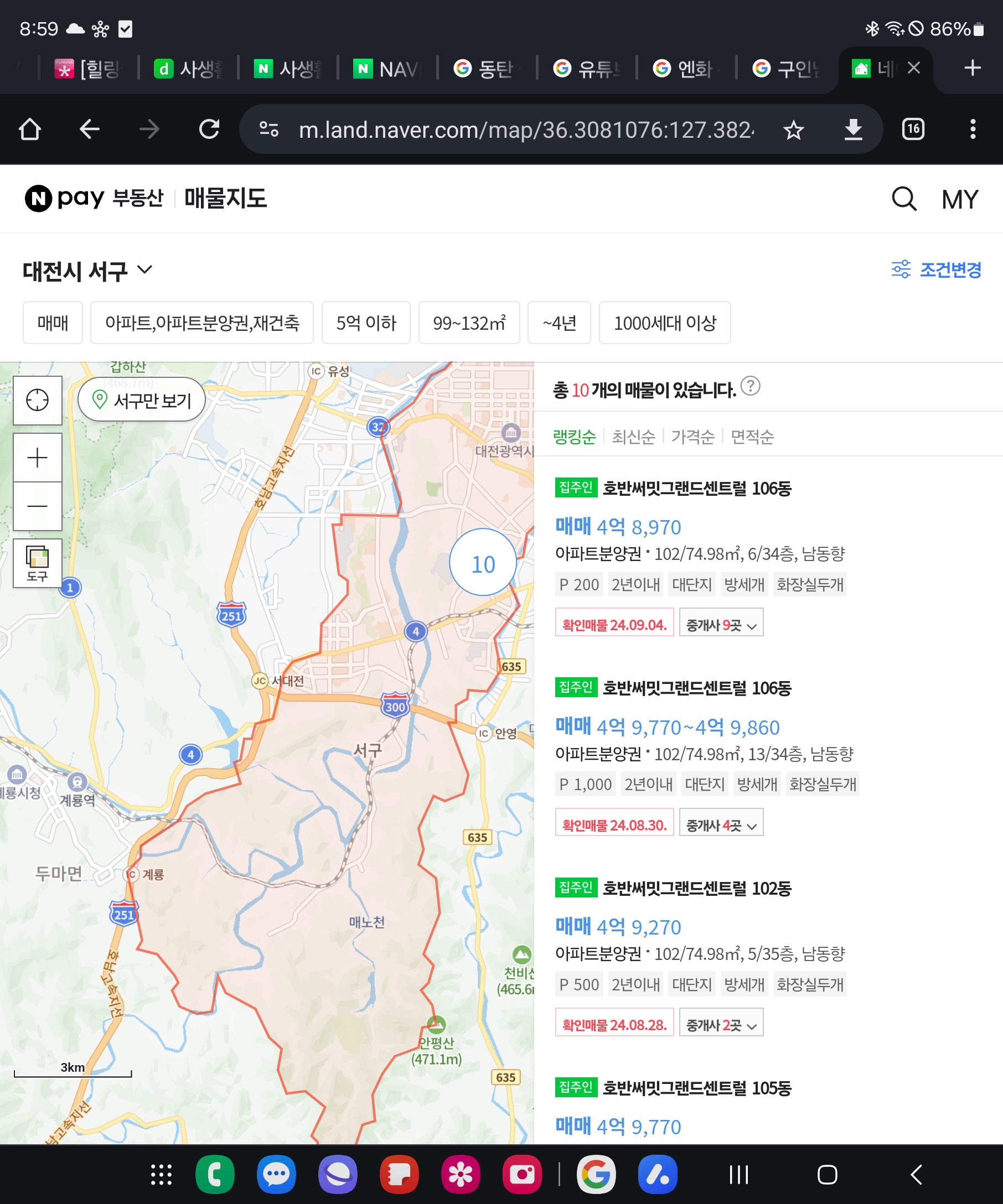
Task: Open the search magnifier icon
Action: pos(904,199)
